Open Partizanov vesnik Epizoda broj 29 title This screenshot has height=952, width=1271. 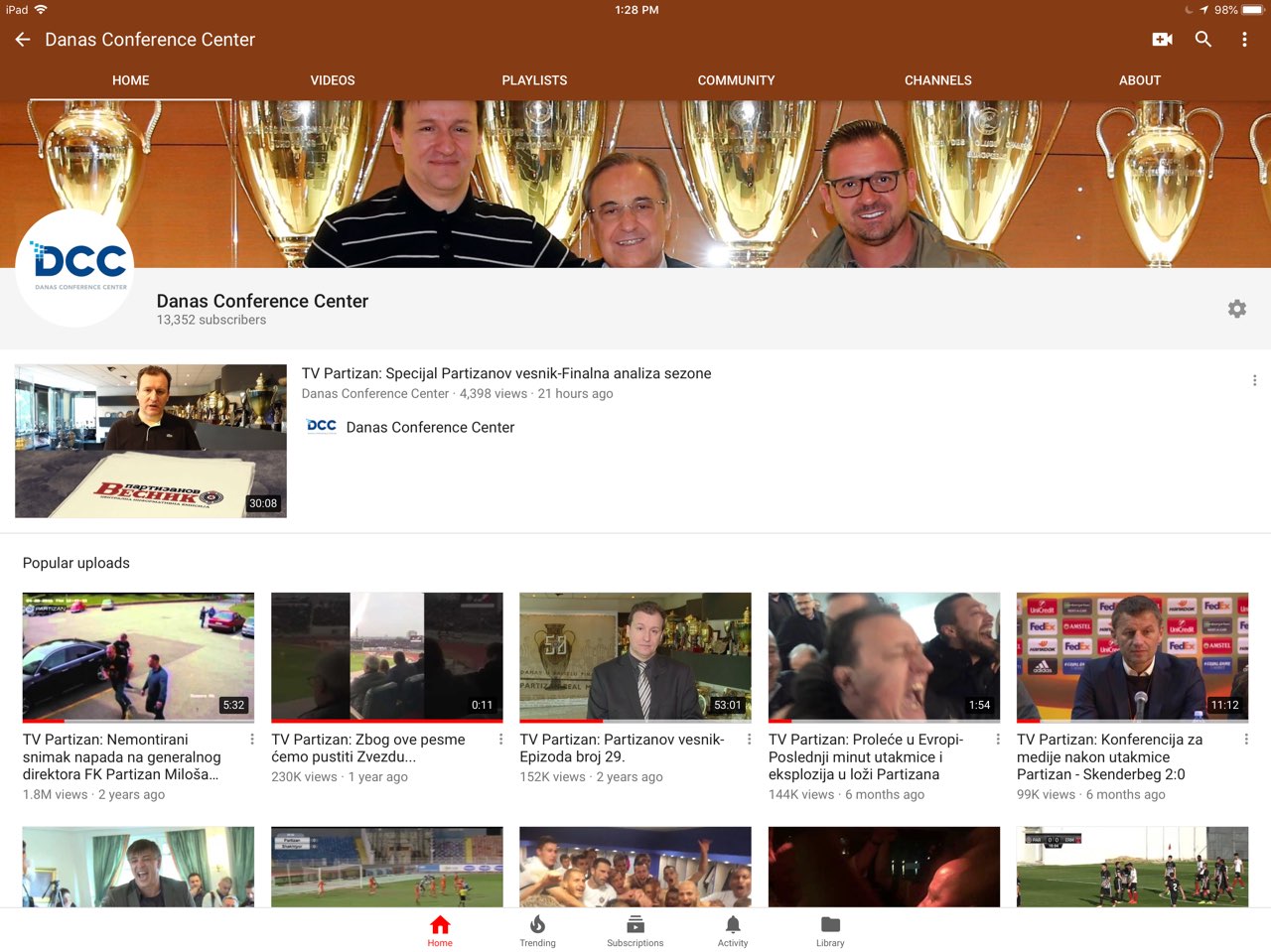pos(623,748)
